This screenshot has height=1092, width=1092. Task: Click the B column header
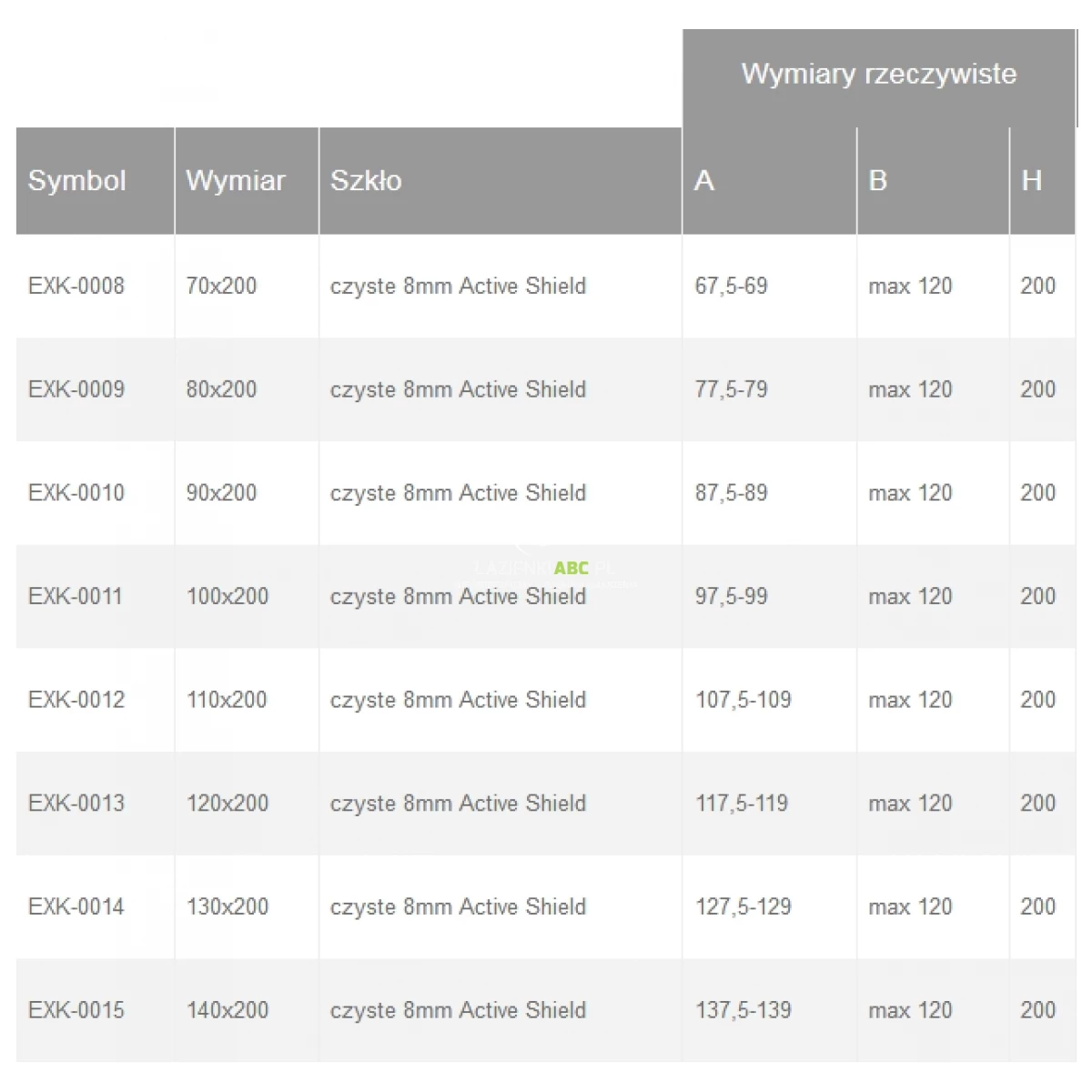[x=878, y=180]
